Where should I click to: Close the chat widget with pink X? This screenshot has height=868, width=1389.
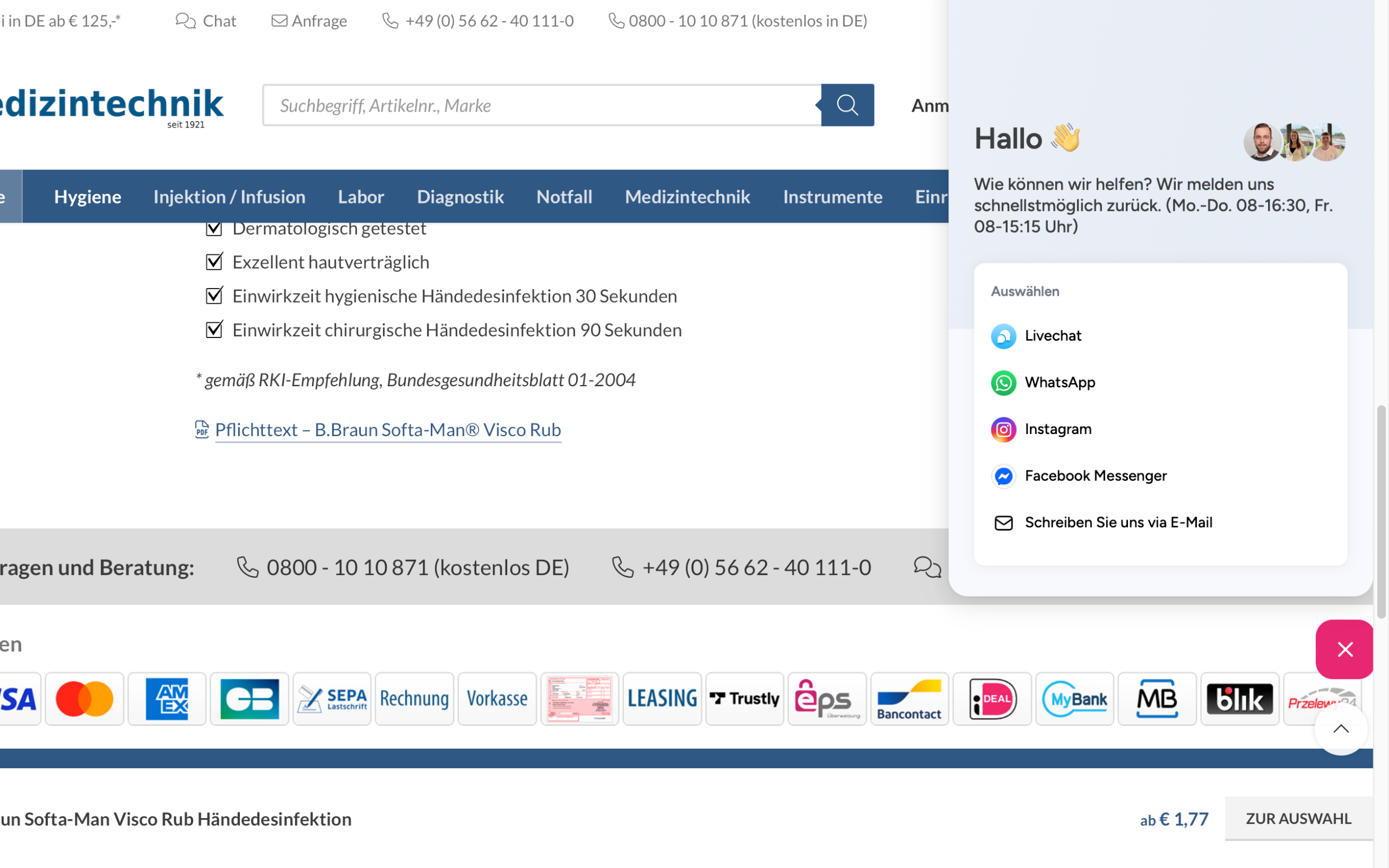click(1344, 649)
